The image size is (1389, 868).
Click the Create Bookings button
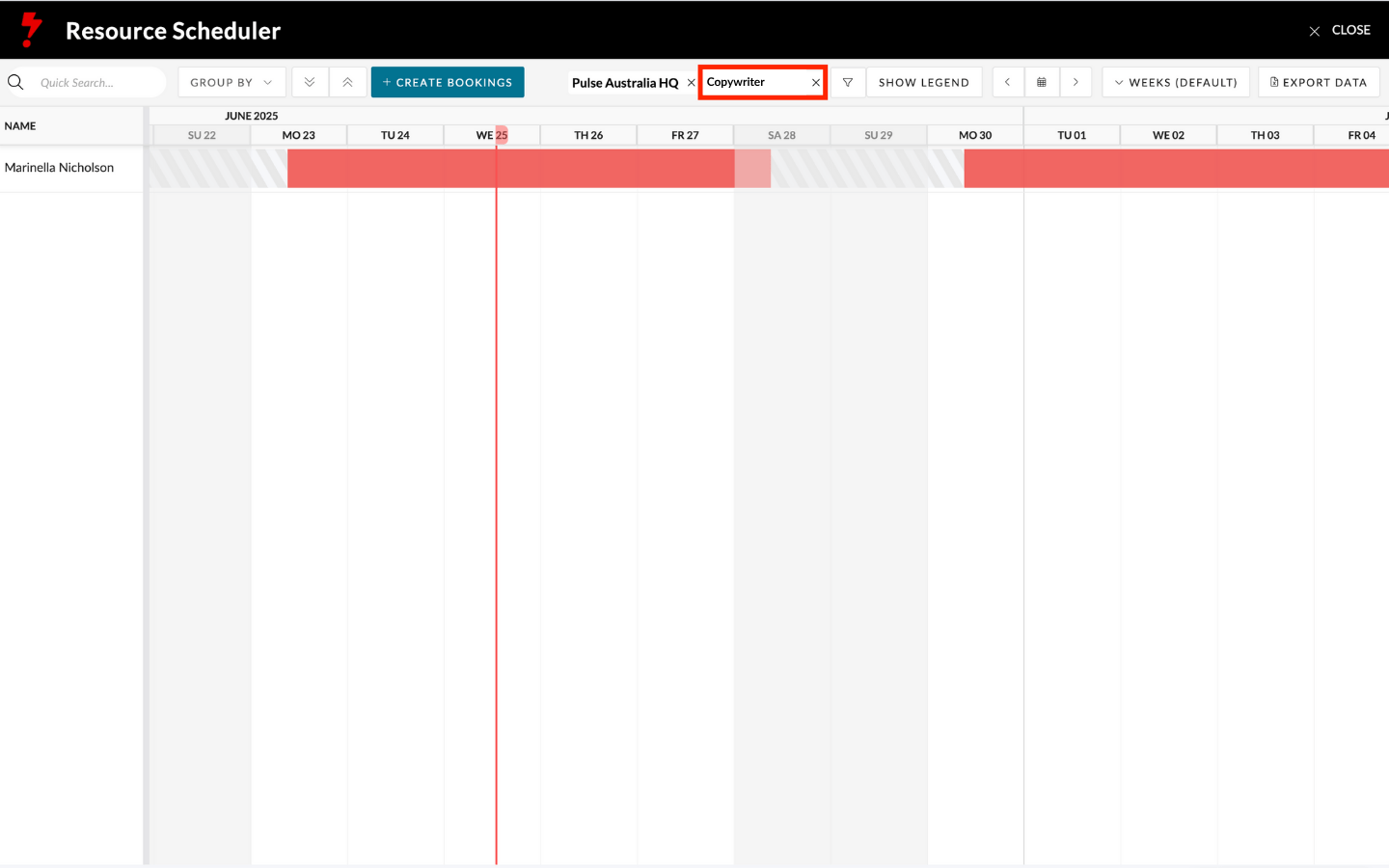(448, 82)
